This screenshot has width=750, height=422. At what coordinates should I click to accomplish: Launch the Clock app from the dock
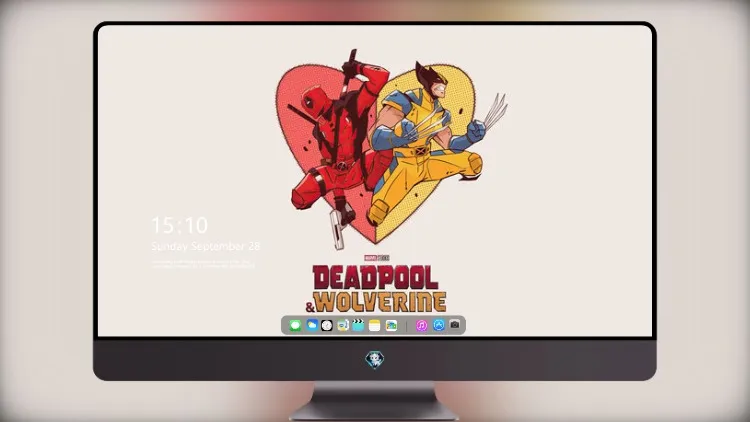click(327, 325)
